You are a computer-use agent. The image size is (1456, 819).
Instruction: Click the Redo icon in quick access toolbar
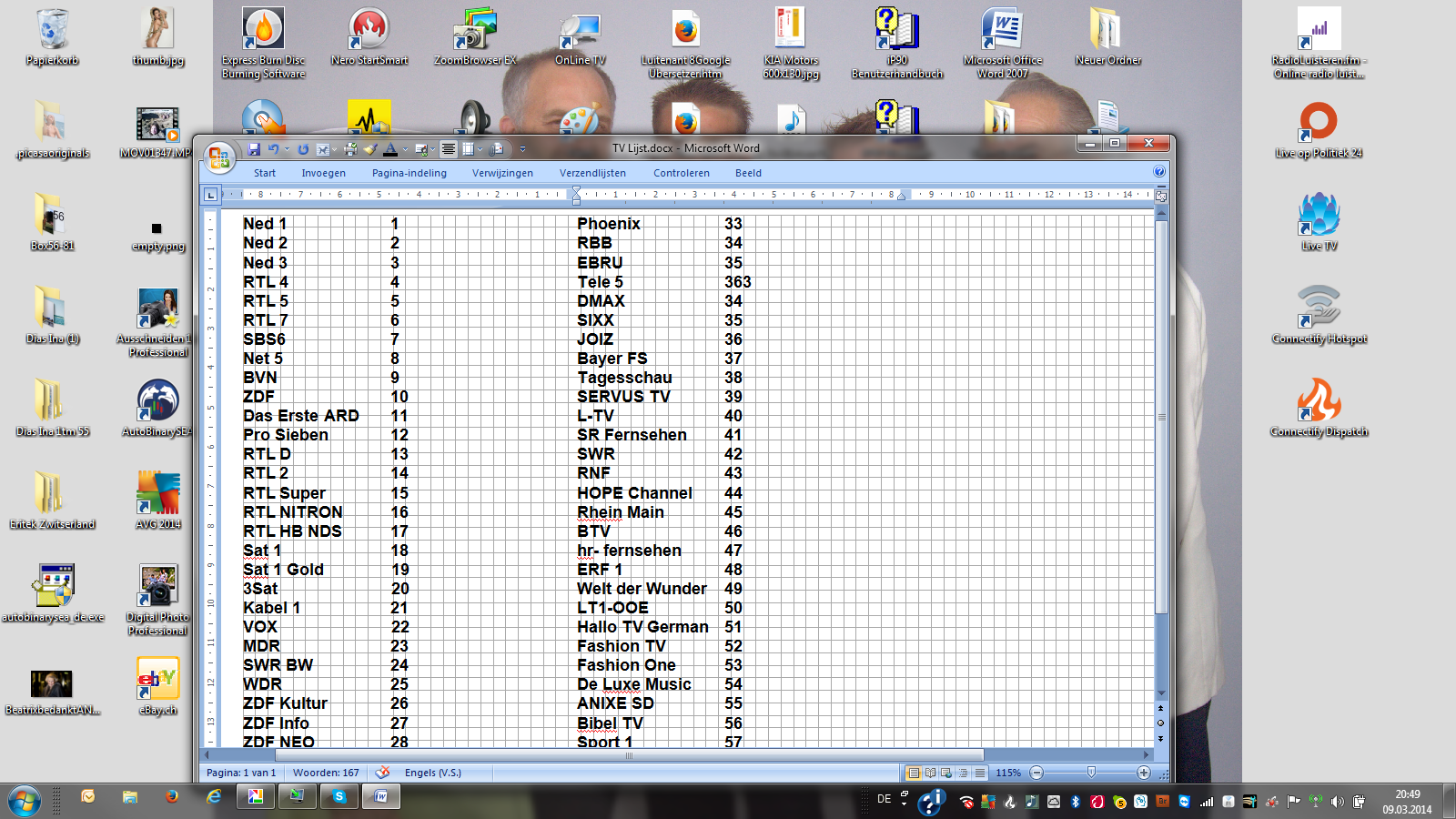pos(303,149)
